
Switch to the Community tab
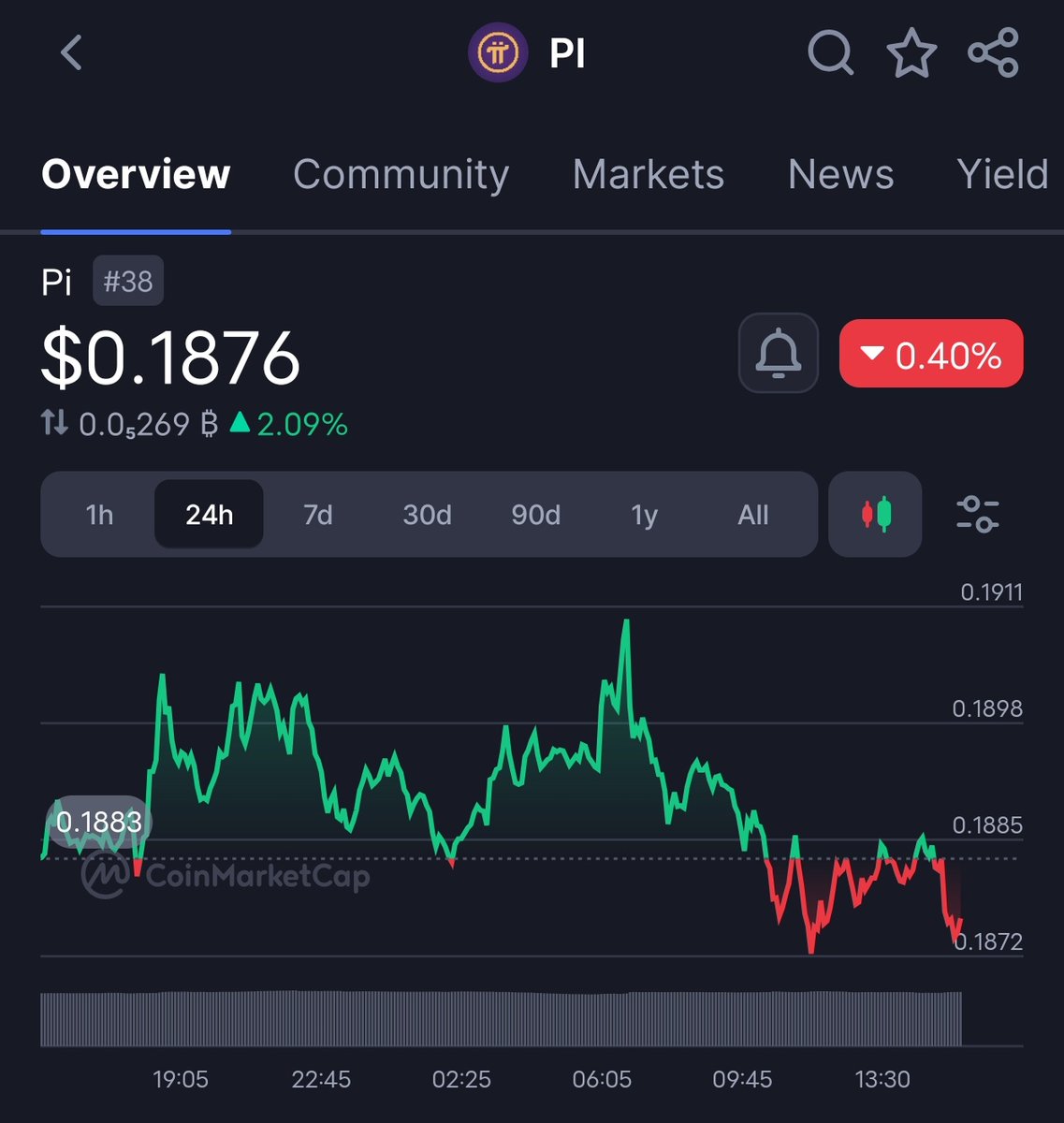pos(401,174)
